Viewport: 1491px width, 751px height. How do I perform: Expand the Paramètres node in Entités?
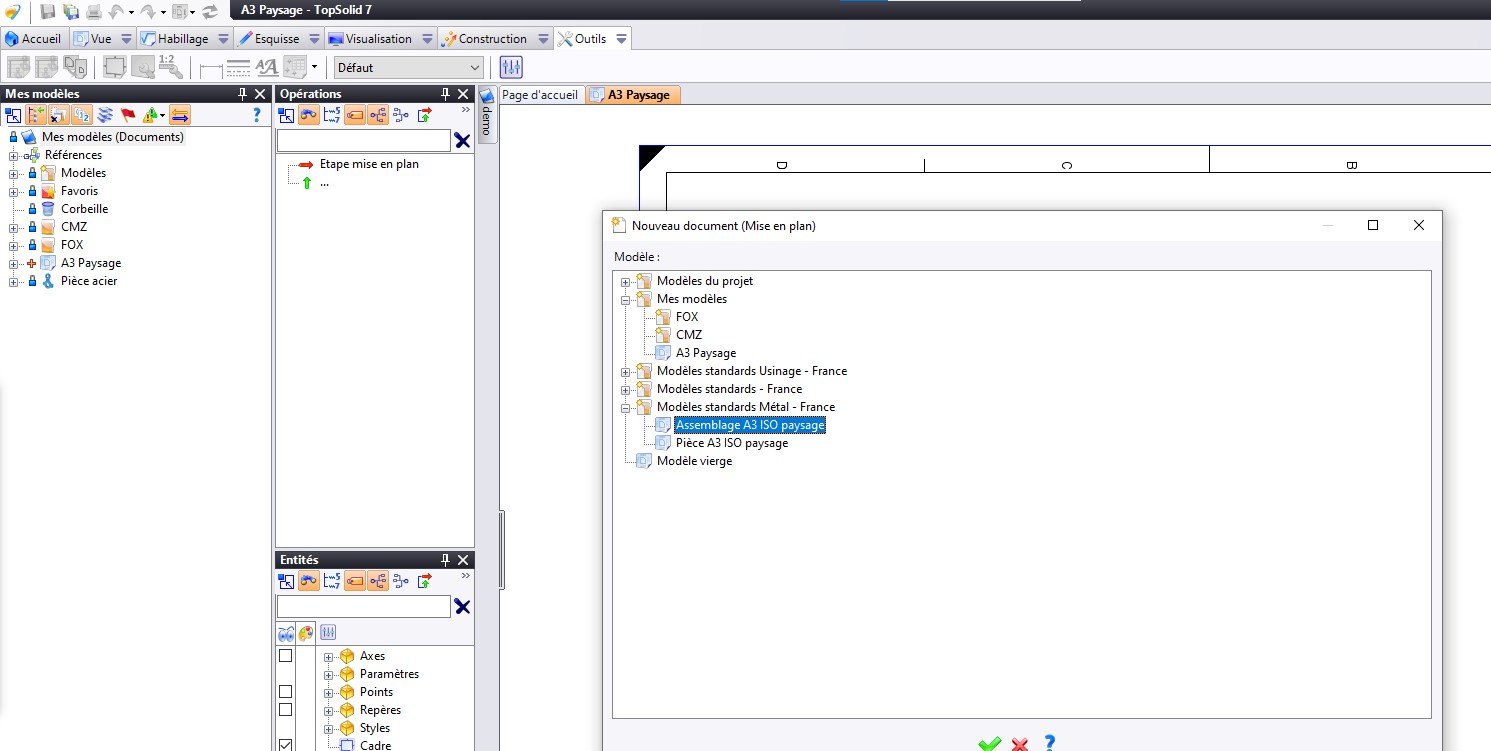coord(328,674)
